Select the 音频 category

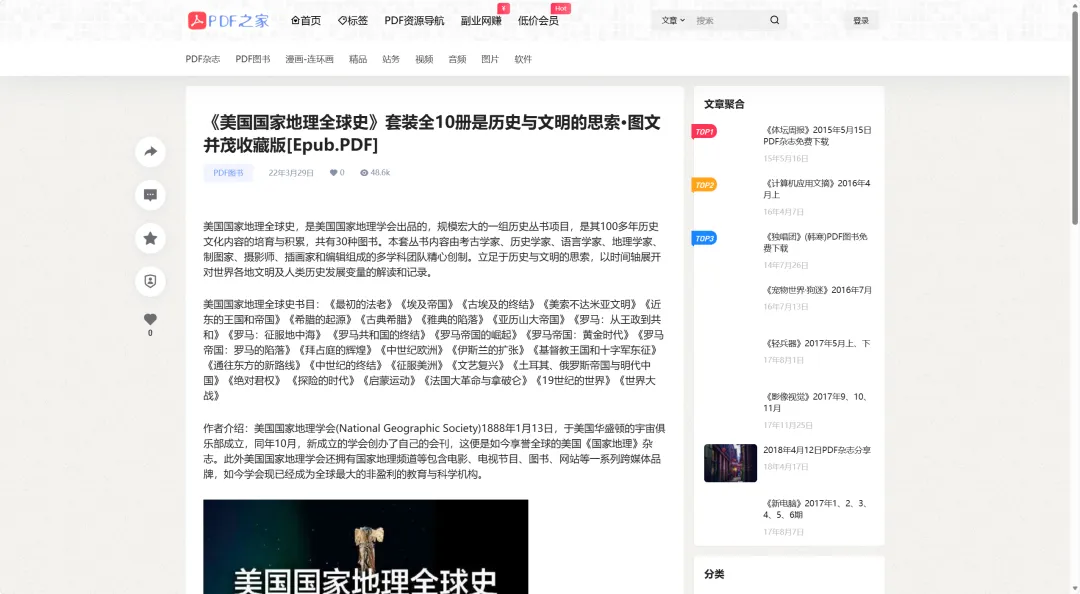[x=457, y=59]
